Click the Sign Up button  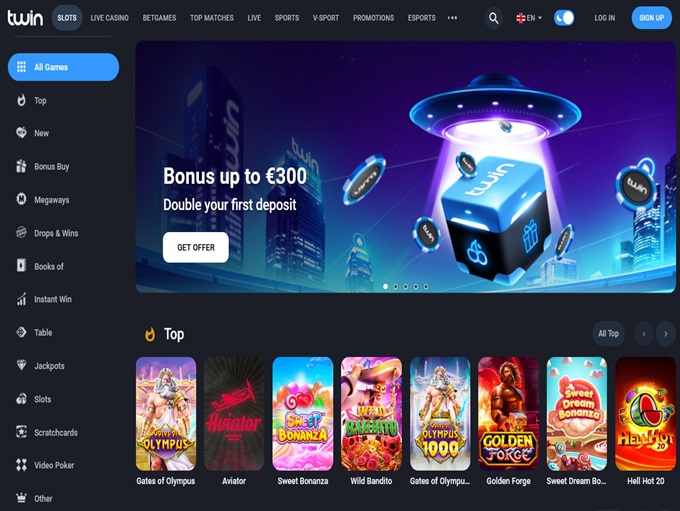pyautogui.click(x=651, y=18)
